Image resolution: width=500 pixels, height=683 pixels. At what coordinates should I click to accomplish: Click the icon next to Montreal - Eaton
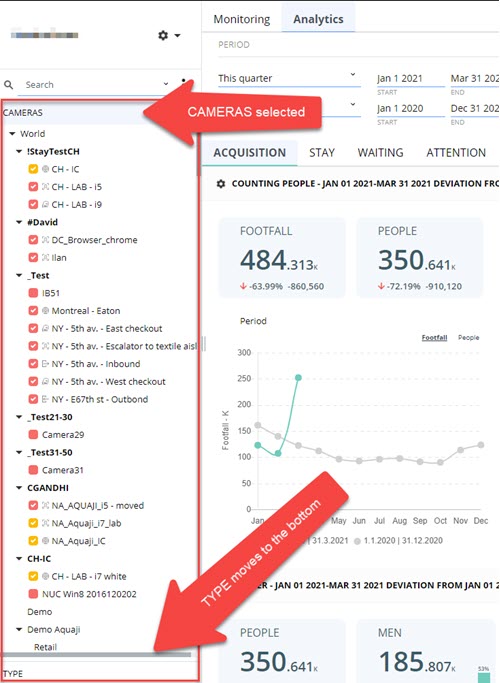(45, 311)
